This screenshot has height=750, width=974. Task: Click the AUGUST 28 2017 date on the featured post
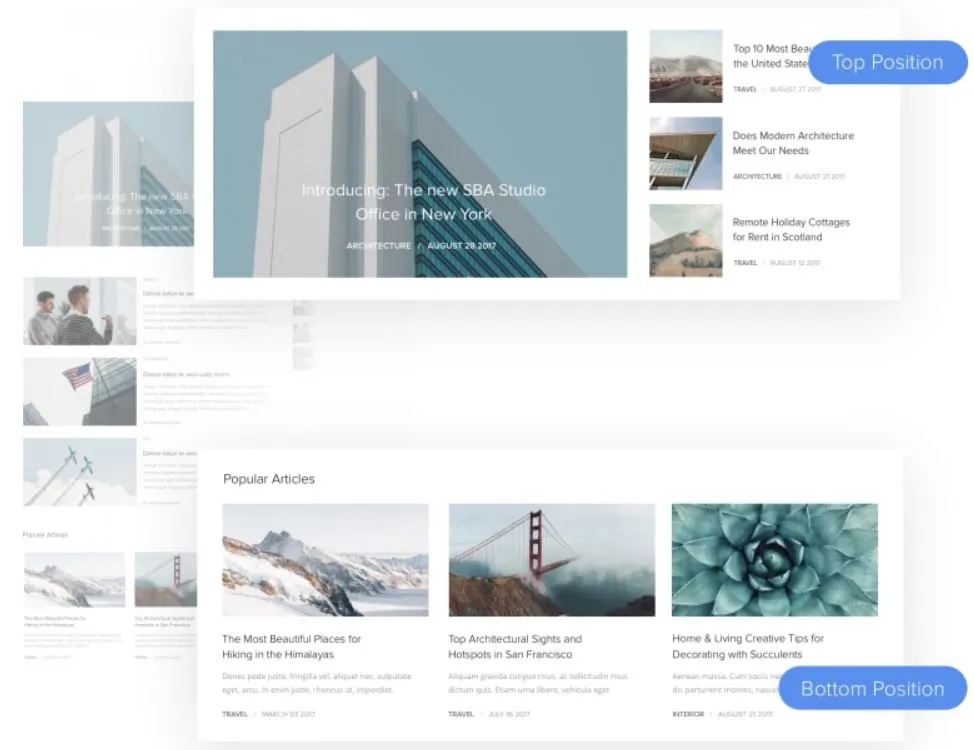(461, 244)
